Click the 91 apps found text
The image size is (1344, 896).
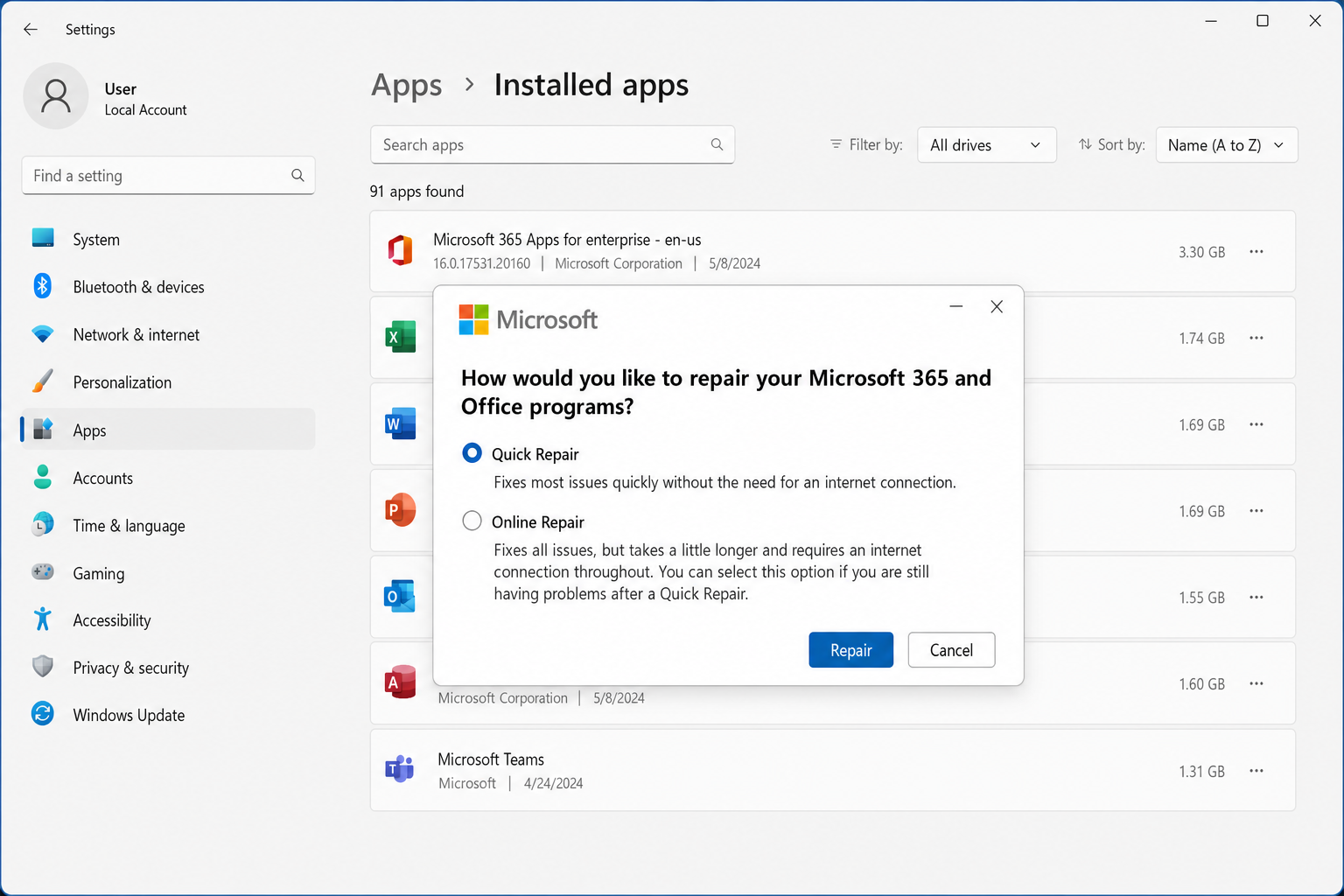416,192
